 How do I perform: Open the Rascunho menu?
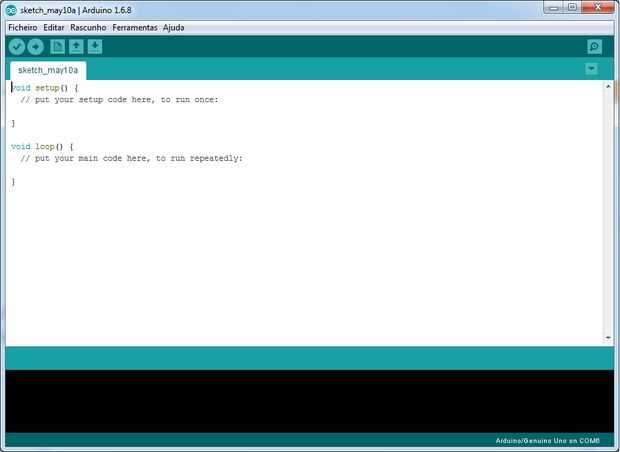point(88,28)
